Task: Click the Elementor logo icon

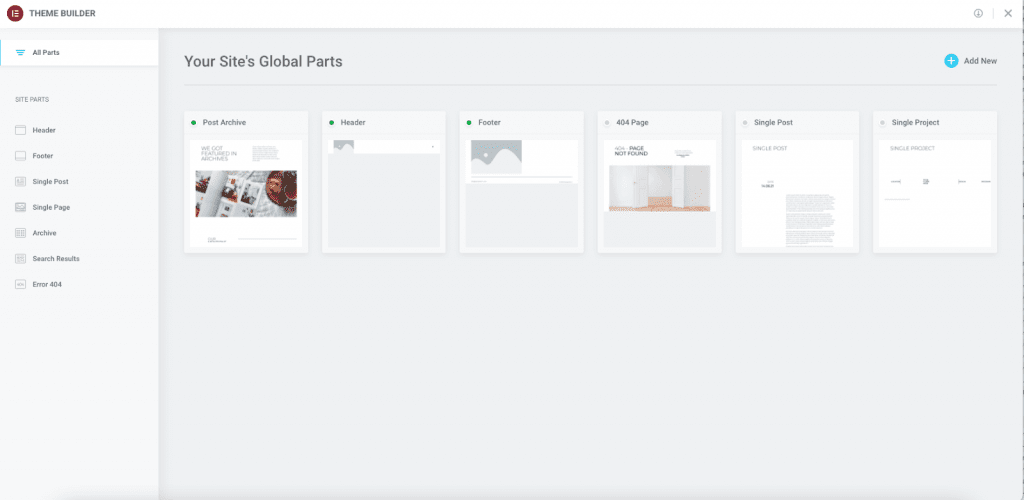Action: coord(18,13)
